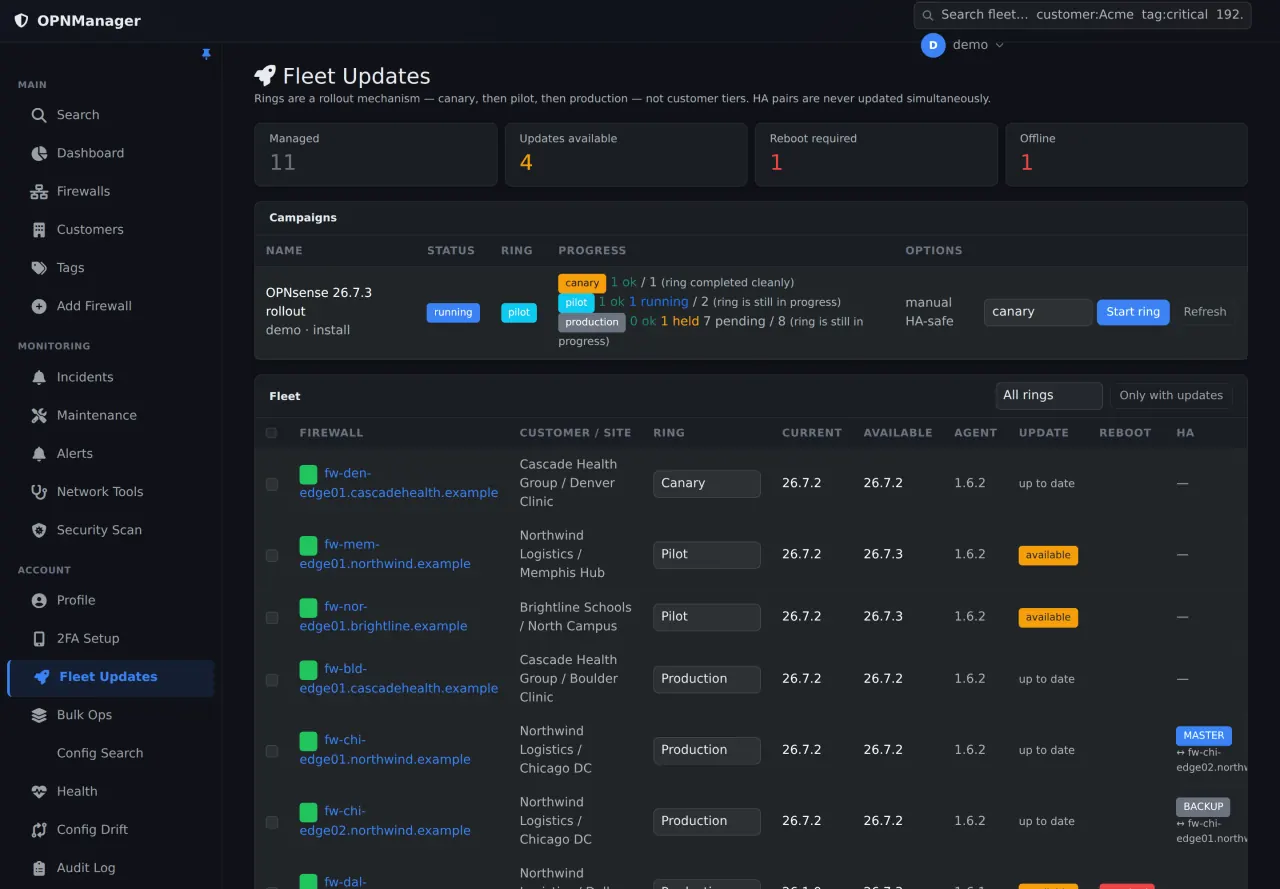
Task: Open the All rings filter dropdown
Action: pyautogui.click(x=1049, y=396)
